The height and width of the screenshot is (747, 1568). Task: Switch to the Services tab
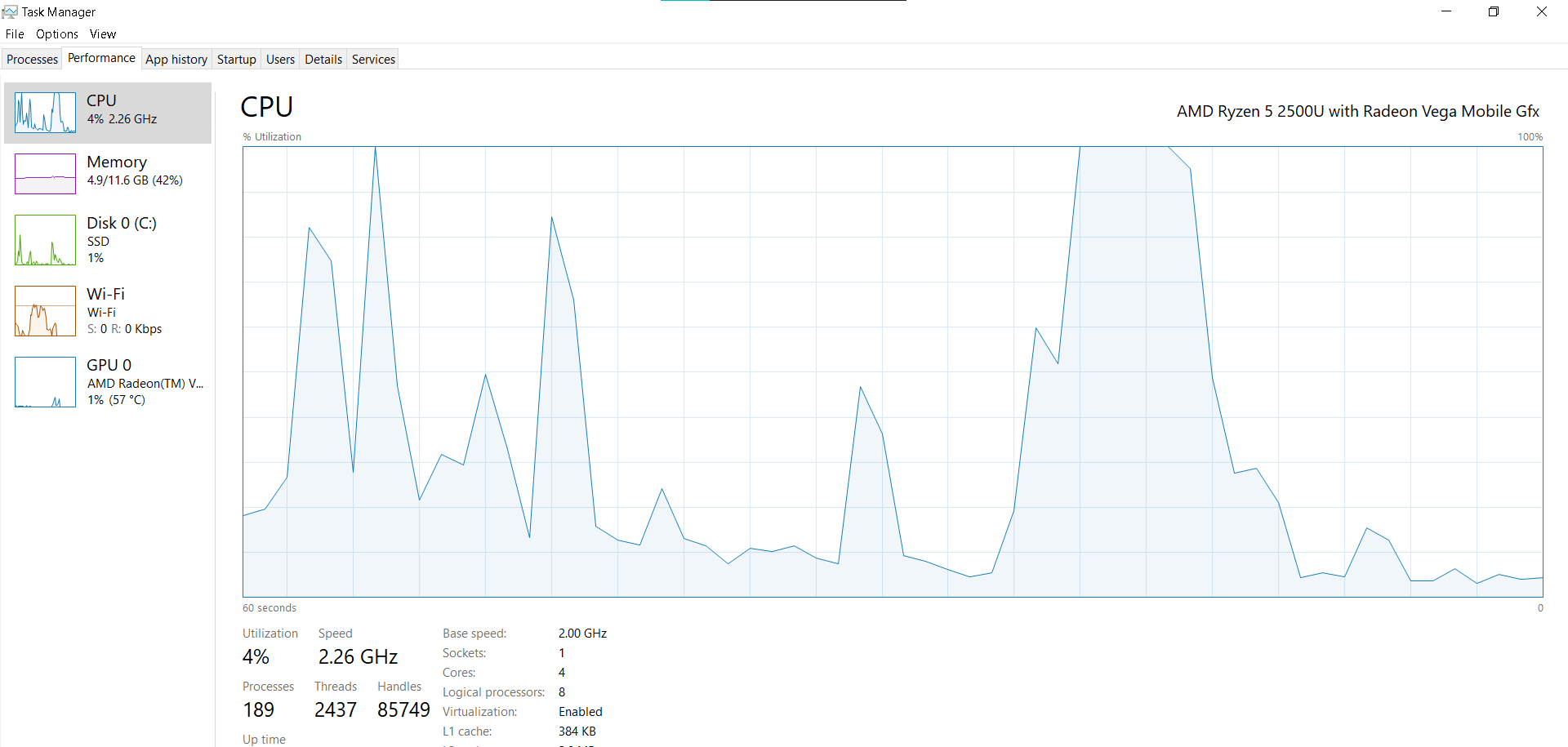click(374, 60)
